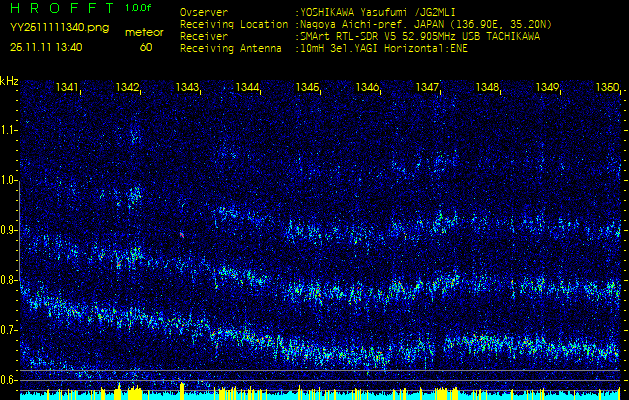The image size is (629, 400).
Task: Click the 0.6 kHz frequency label
Action: point(9,379)
